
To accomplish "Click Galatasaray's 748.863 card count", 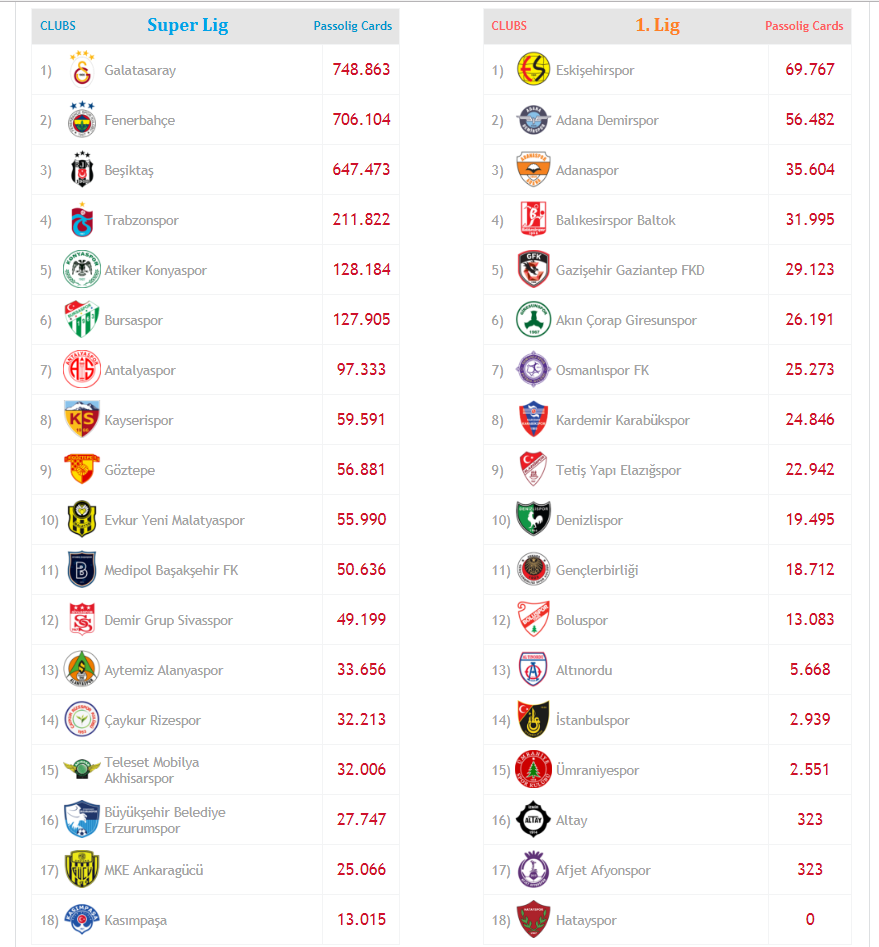I will (x=361, y=70).
